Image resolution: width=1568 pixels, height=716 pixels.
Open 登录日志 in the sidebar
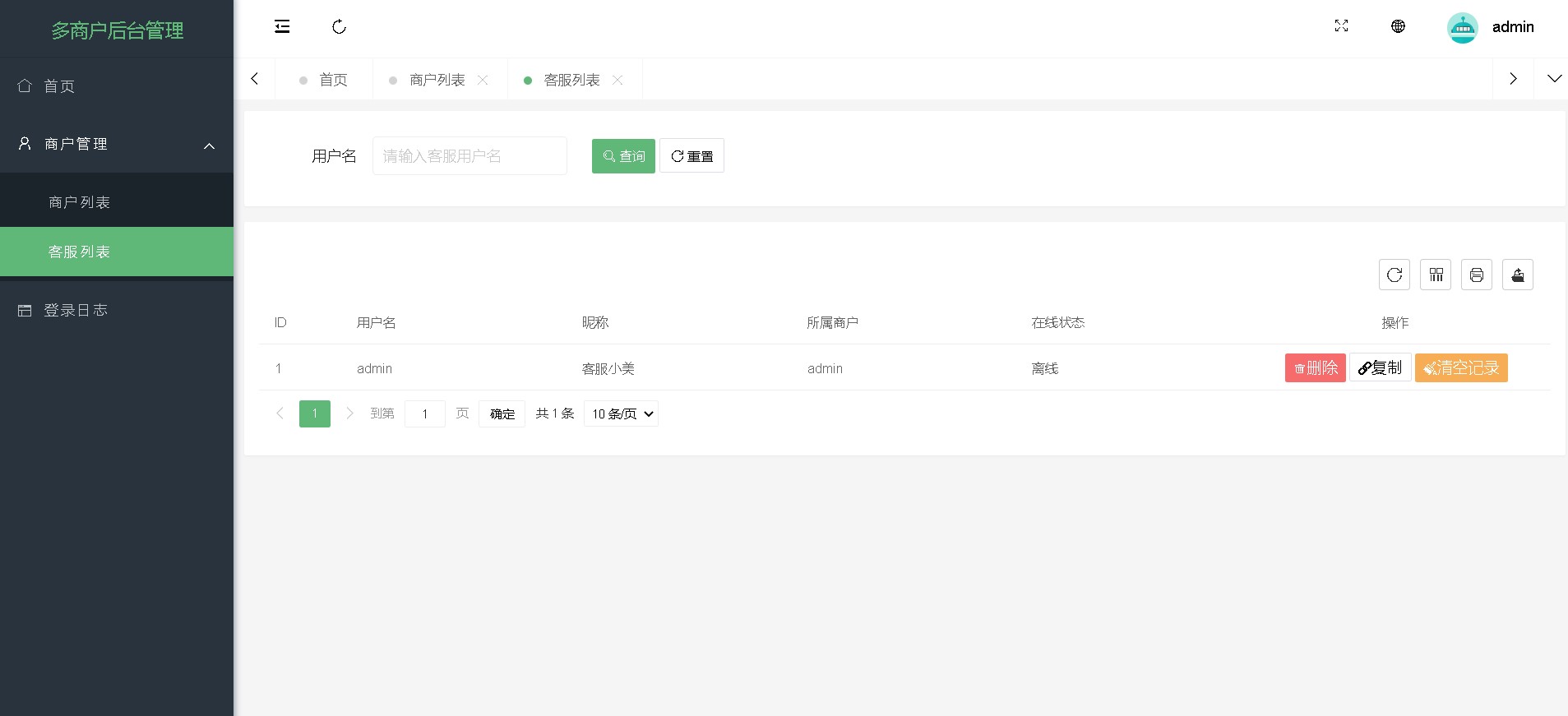(x=117, y=310)
